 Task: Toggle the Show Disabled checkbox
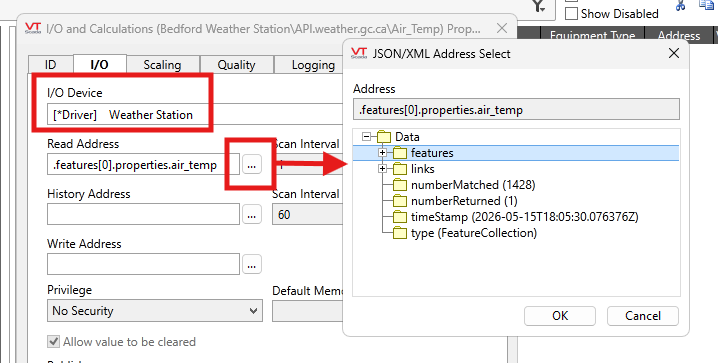click(571, 13)
